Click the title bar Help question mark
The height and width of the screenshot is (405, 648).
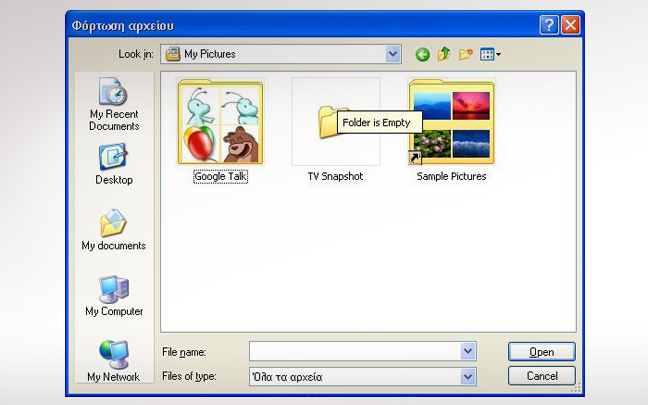click(x=549, y=25)
